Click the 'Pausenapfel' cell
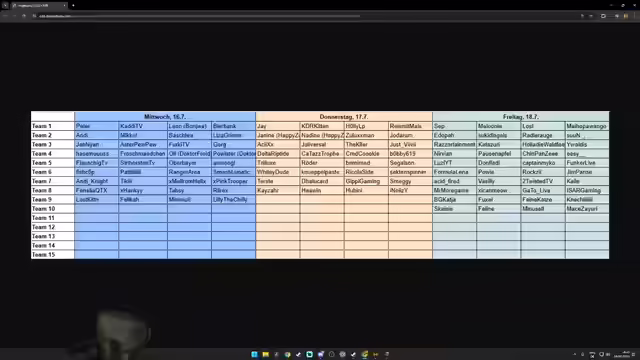The width and height of the screenshot is (640, 360). [499, 153]
